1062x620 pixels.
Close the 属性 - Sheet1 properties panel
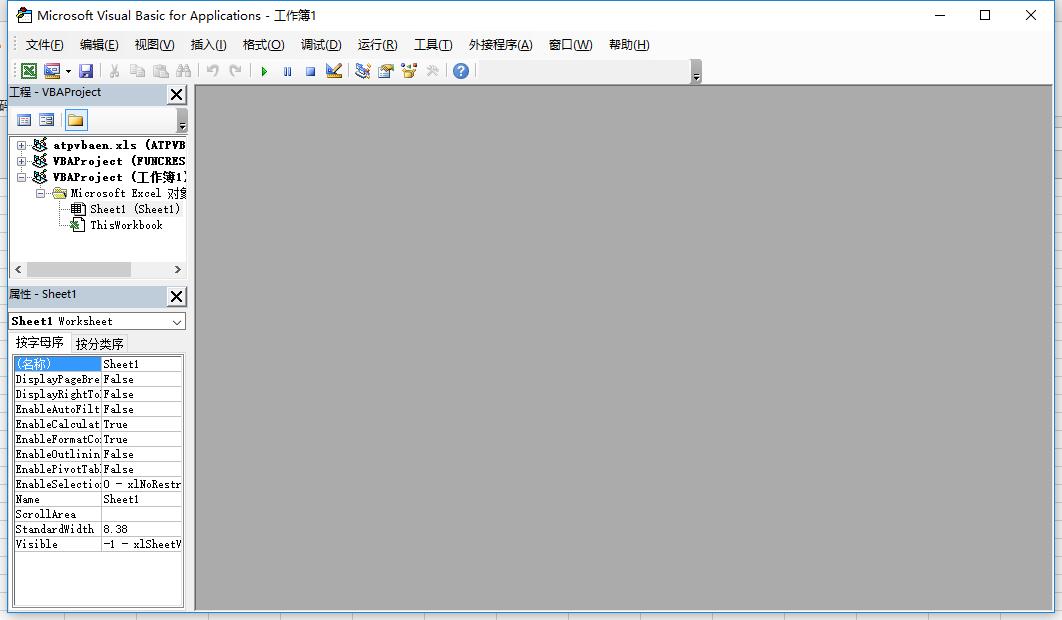coord(176,296)
